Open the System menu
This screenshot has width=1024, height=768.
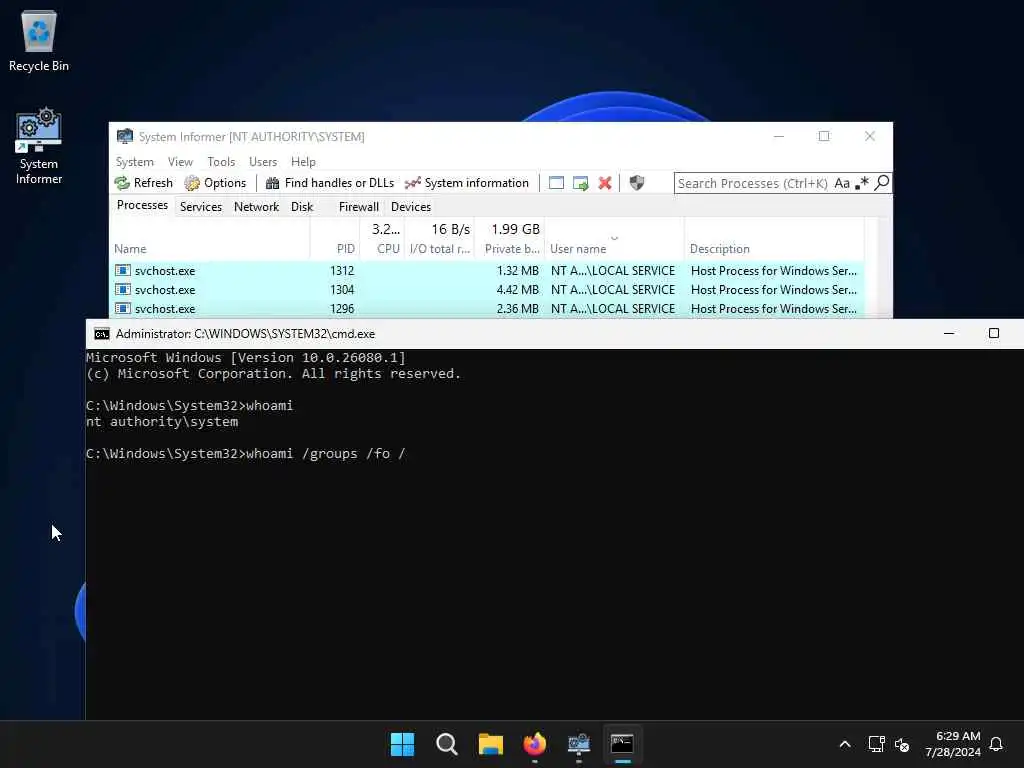coord(135,161)
